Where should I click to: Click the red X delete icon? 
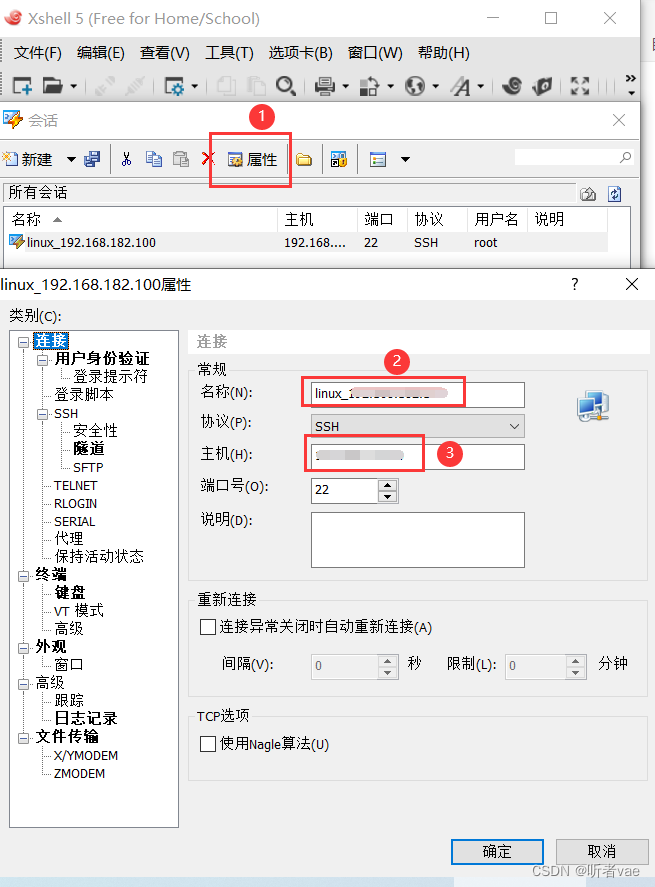[207, 159]
